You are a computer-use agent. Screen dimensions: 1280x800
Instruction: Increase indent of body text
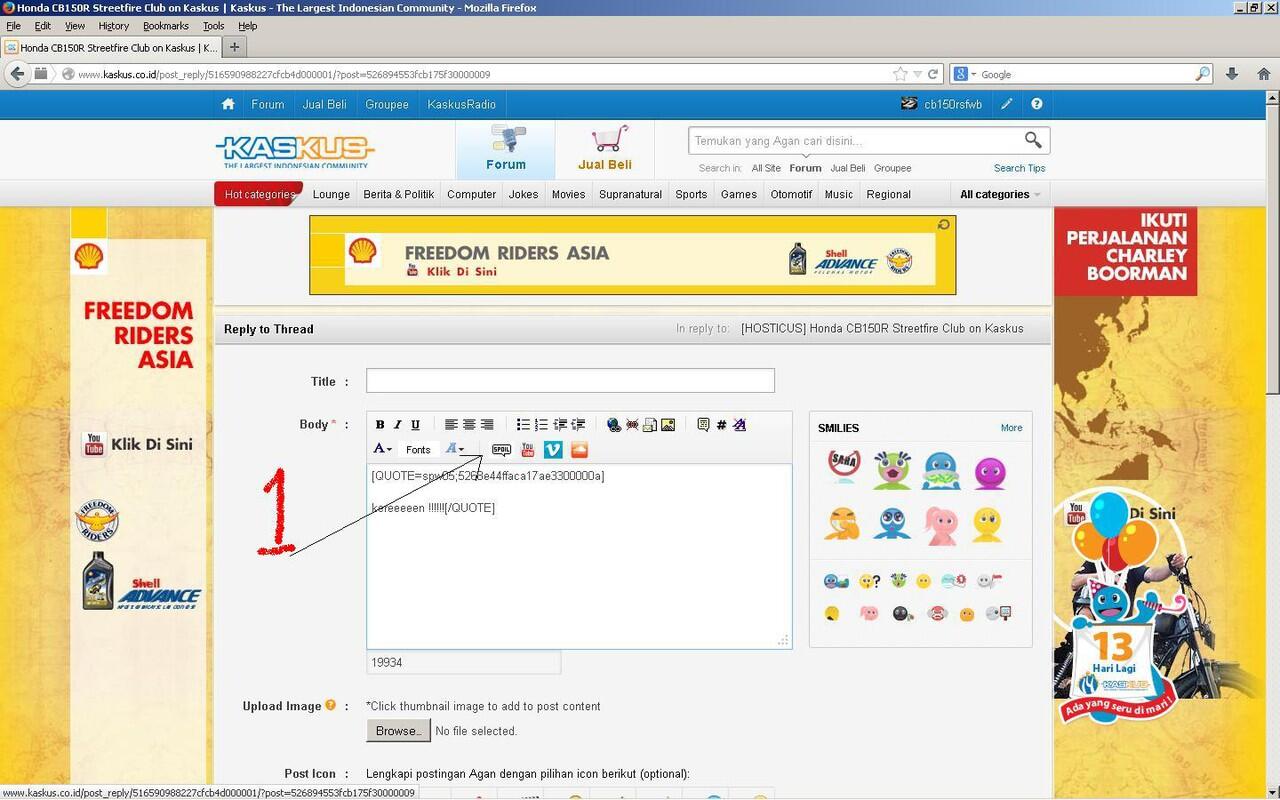[x=578, y=425]
